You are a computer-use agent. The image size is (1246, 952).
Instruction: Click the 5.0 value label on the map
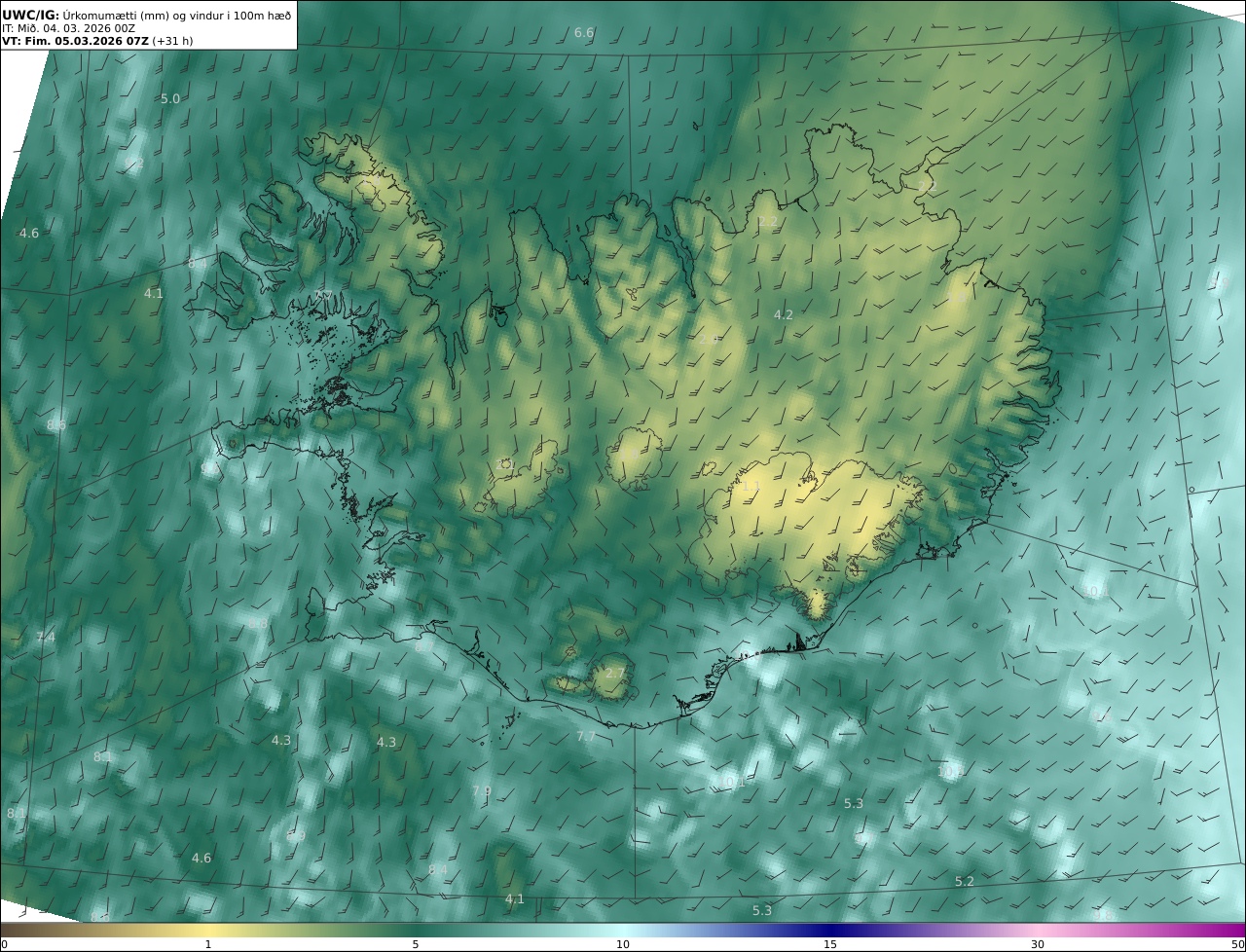[x=170, y=99]
